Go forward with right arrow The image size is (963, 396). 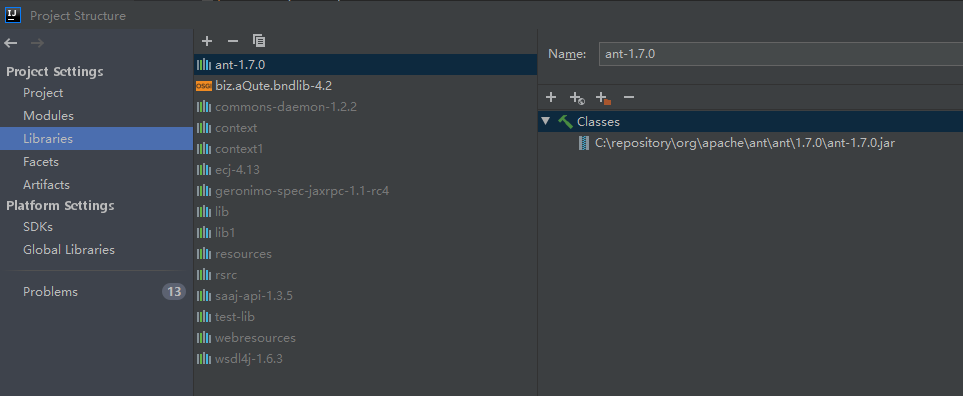point(37,43)
